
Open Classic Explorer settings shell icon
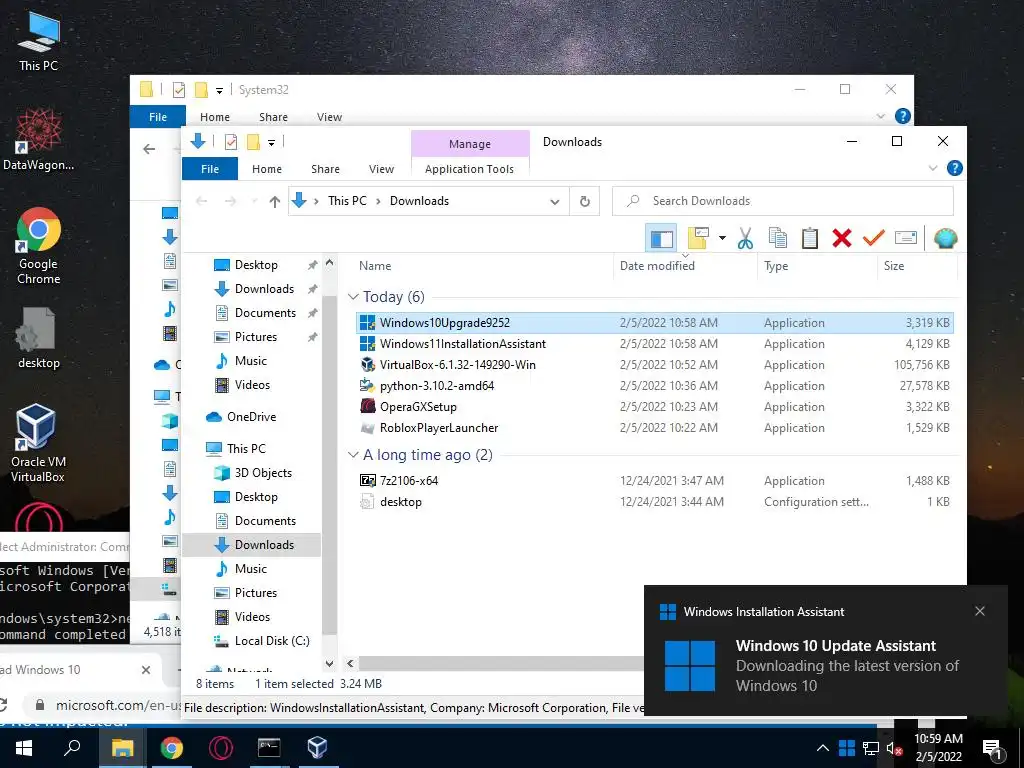[x=945, y=238]
